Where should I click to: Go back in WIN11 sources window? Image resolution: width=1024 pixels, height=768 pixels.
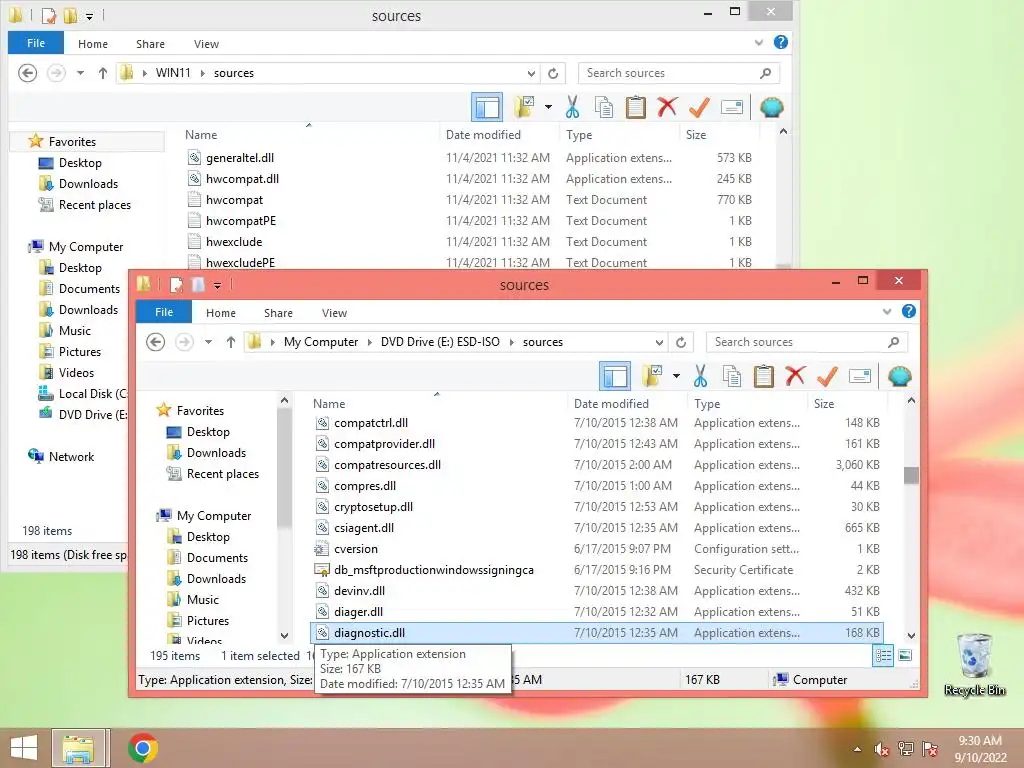click(x=27, y=72)
